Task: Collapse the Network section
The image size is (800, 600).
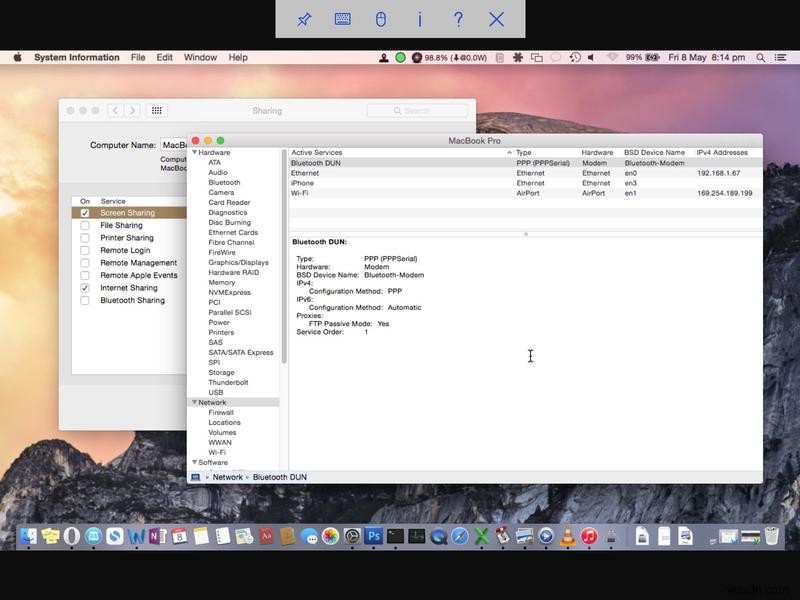Action: [194, 402]
